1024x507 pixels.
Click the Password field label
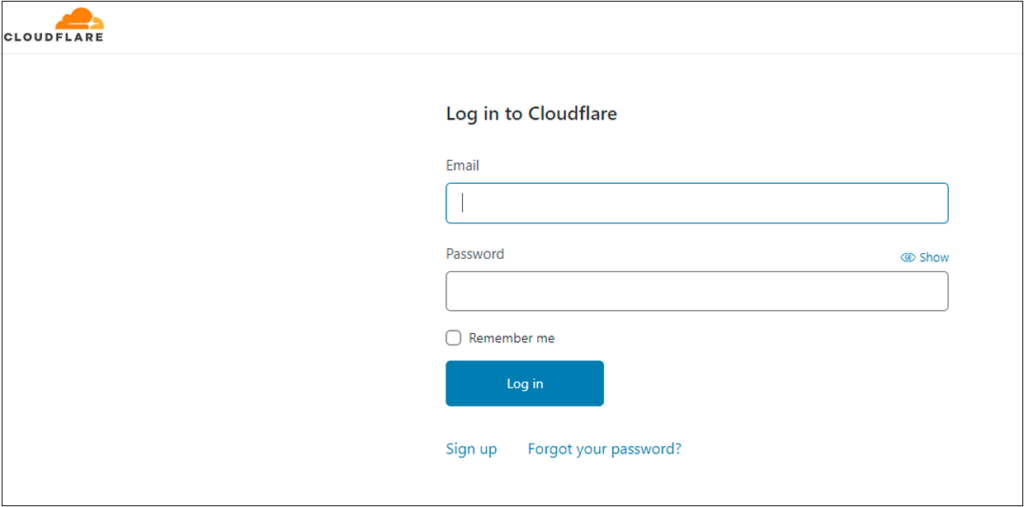[x=475, y=254]
